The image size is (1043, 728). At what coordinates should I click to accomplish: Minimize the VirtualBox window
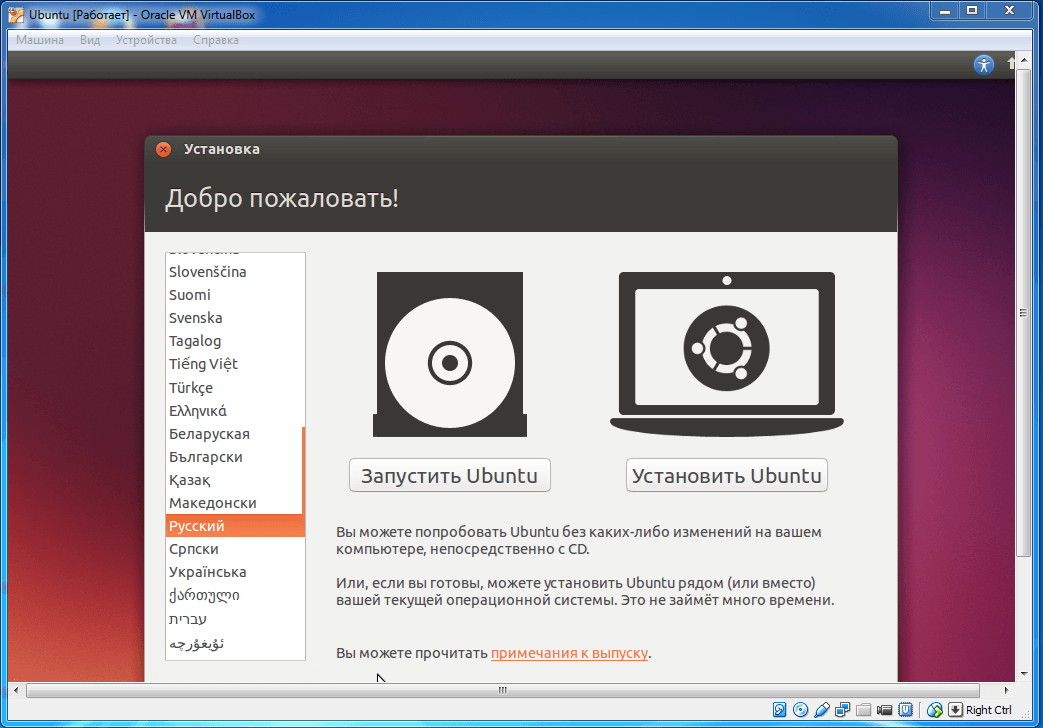tap(945, 10)
